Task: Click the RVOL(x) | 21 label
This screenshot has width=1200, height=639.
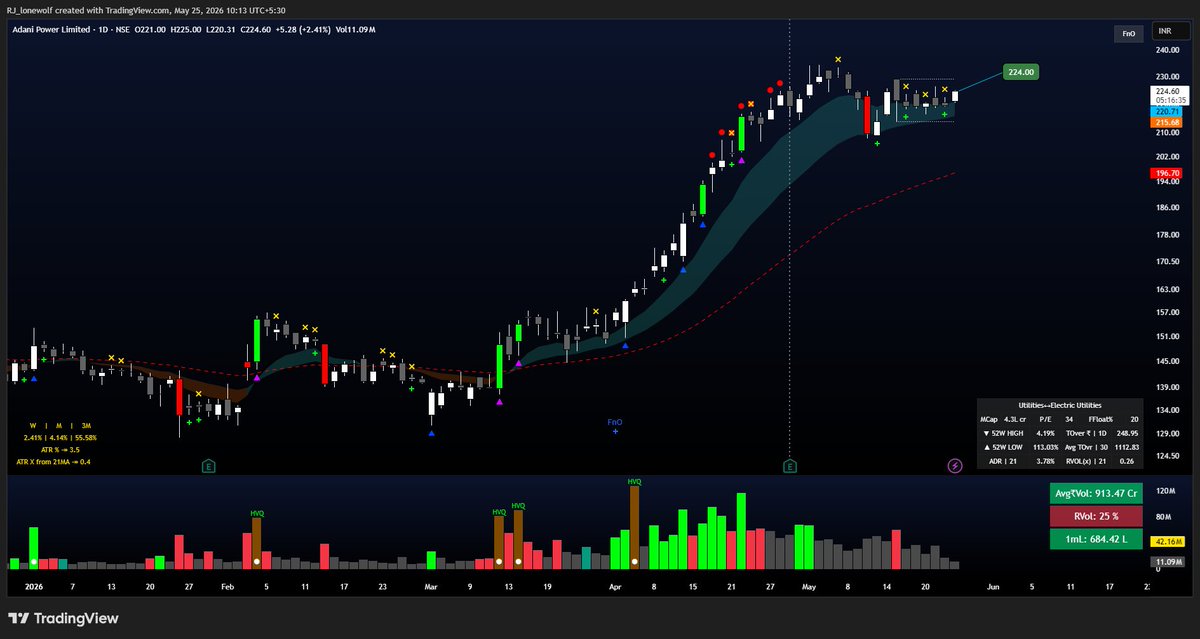Action: click(x=1084, y=463)
